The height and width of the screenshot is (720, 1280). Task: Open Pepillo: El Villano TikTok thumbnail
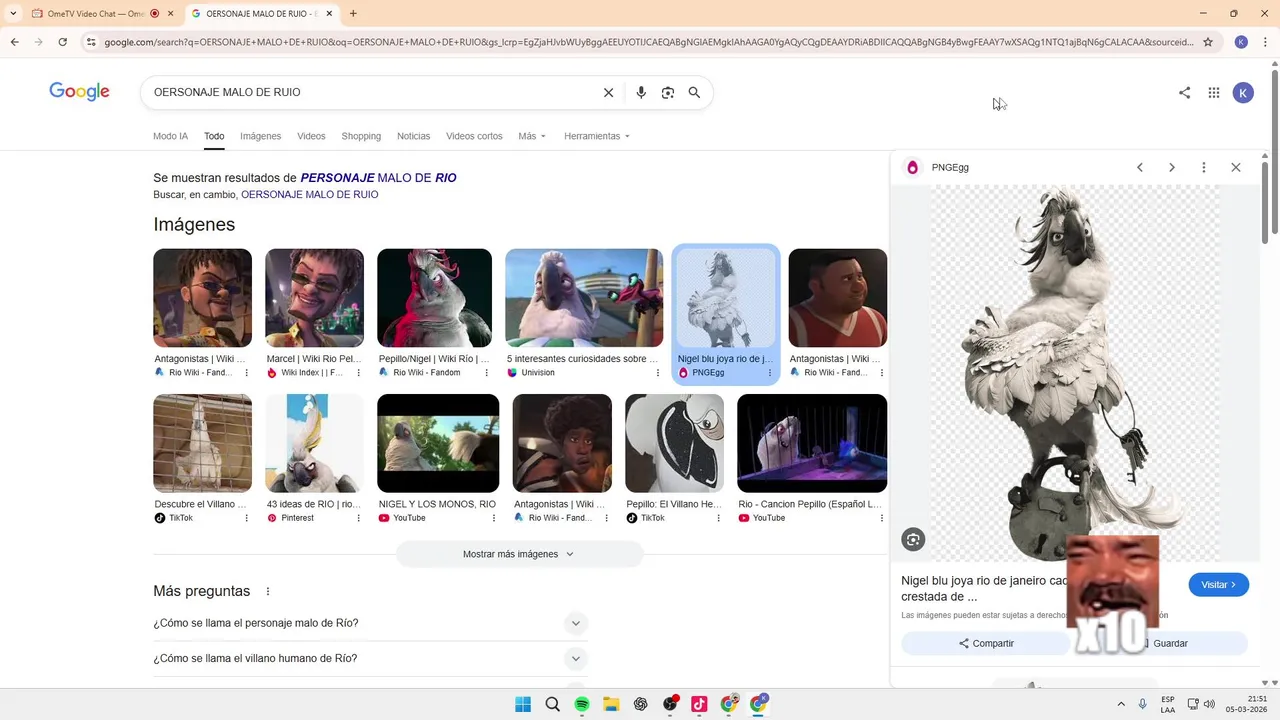coord(674,443)
